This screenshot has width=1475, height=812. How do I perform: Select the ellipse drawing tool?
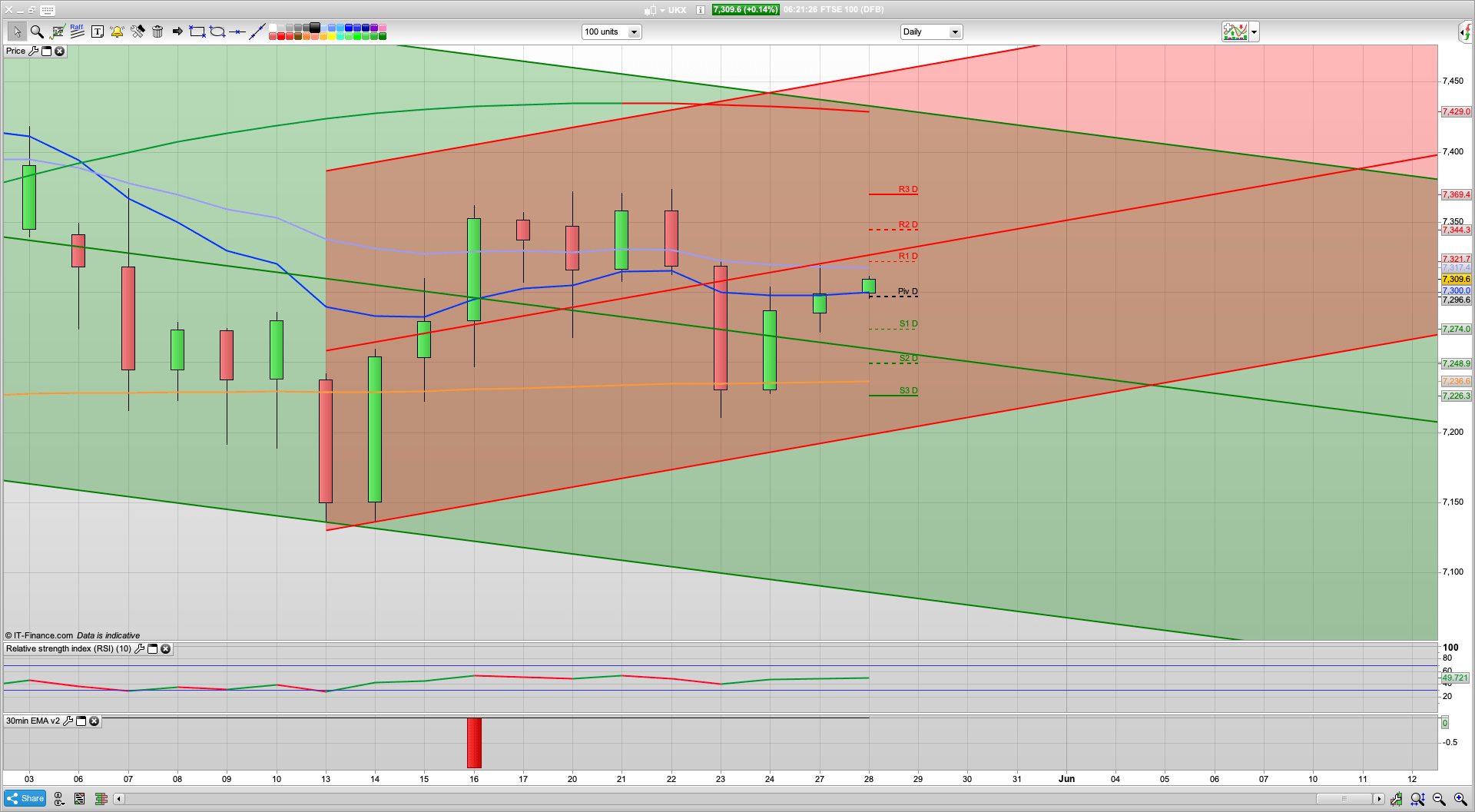[x=217, y=31]
